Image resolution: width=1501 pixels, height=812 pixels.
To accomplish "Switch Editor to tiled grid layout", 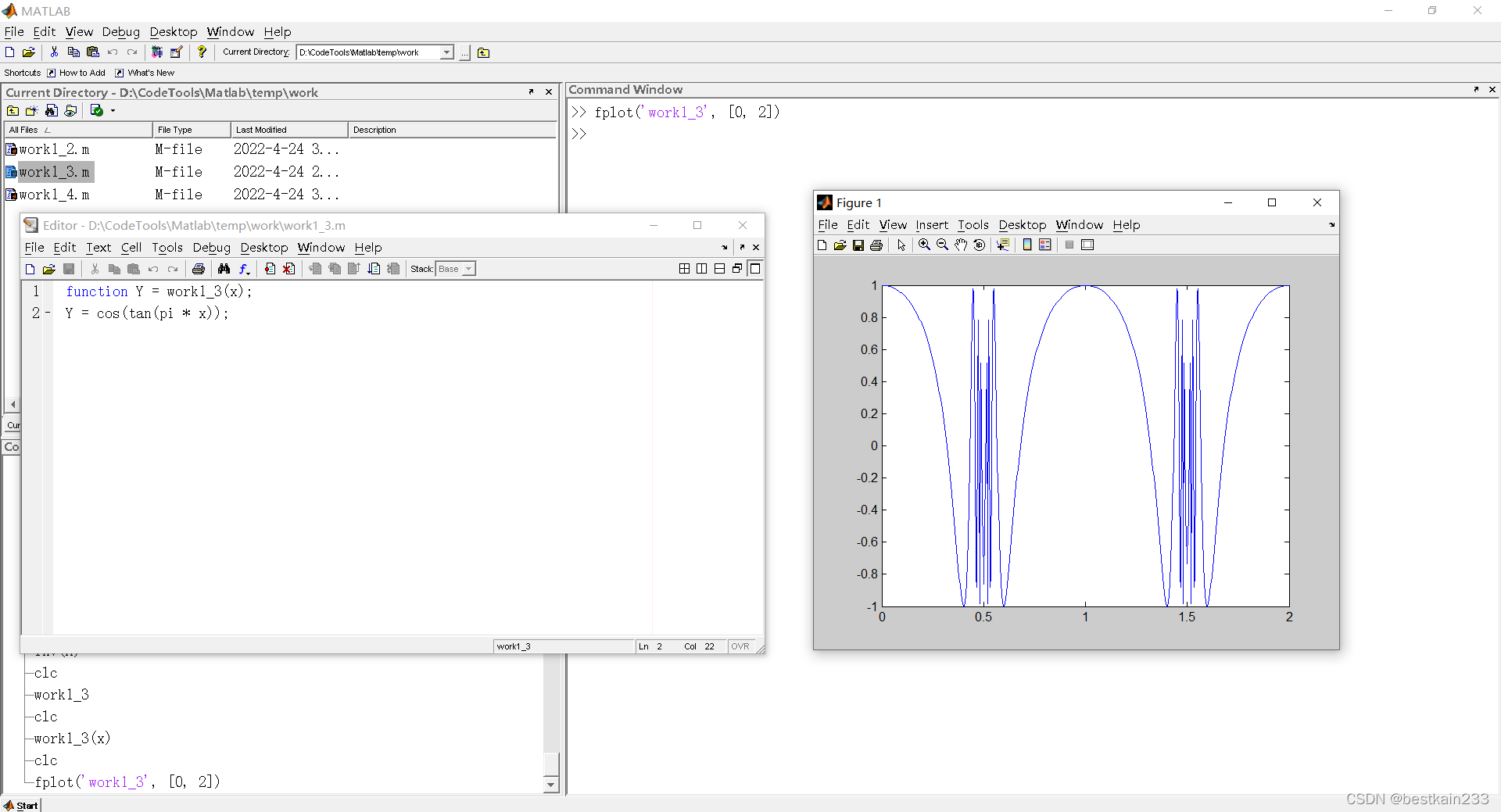I will tap(684, 269).
